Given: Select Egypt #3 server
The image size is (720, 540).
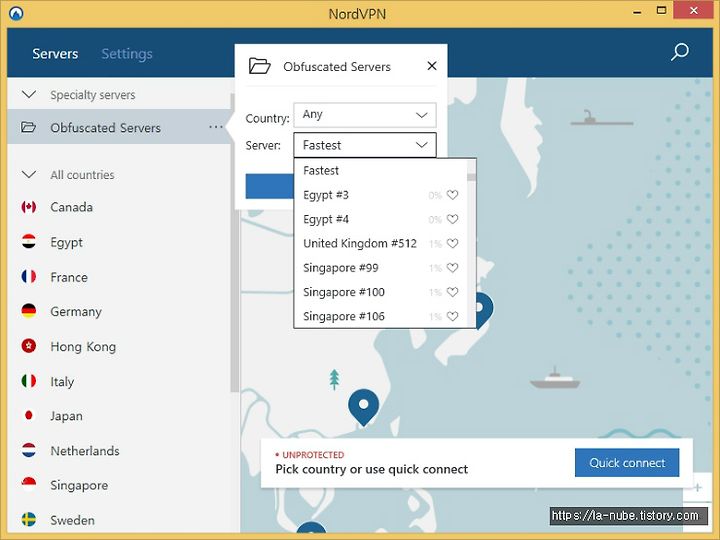Looking at the screenshot, I should tap(380, 195).
